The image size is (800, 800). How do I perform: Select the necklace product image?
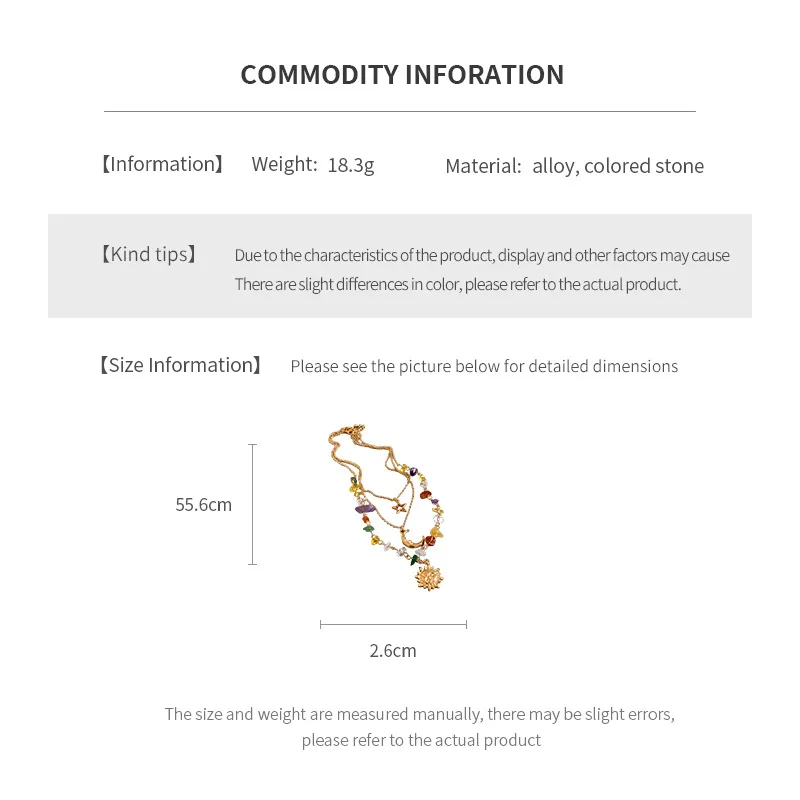(387, 507)
